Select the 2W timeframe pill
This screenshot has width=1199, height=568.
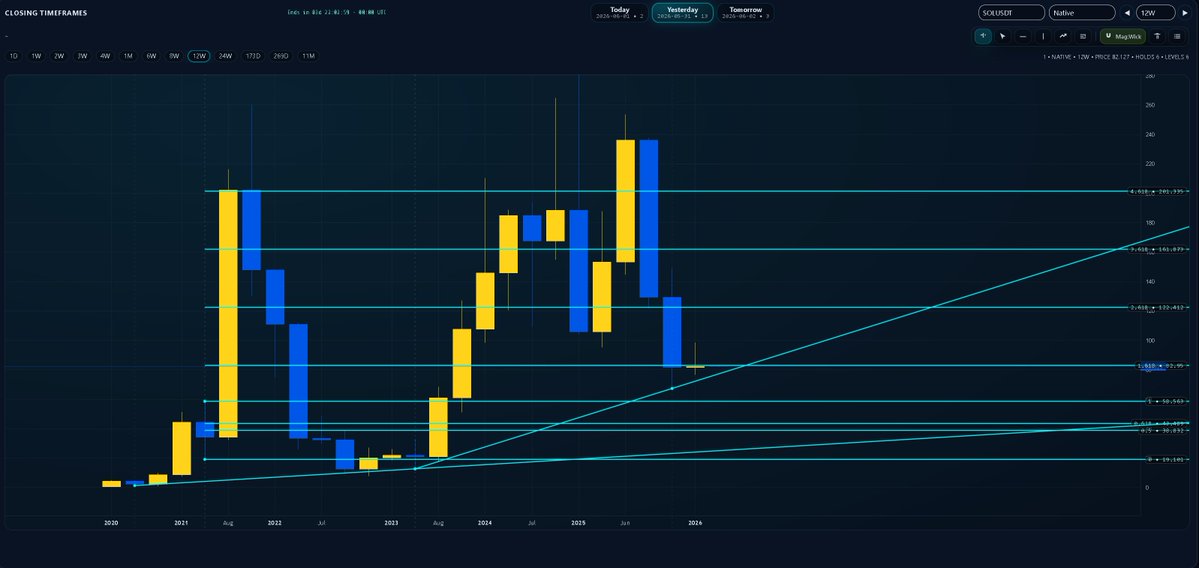(59, 56)
